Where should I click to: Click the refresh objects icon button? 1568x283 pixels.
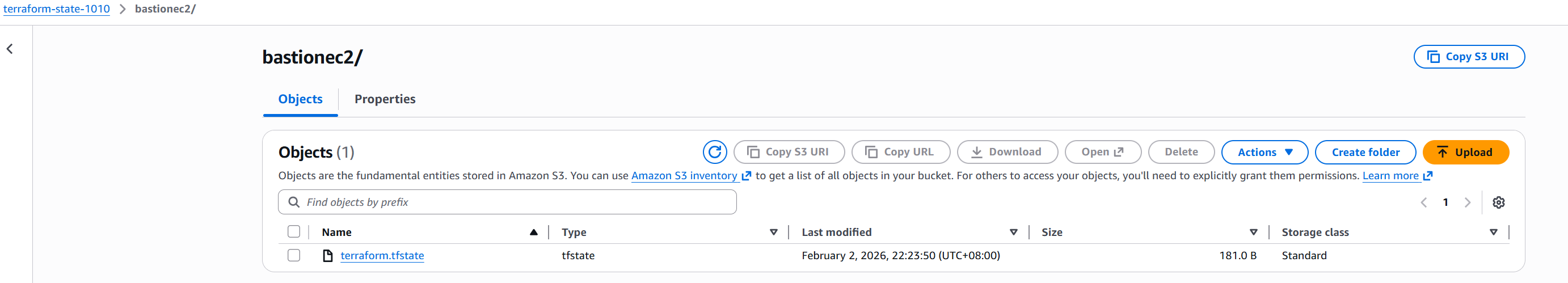click(x=715, y=152)
